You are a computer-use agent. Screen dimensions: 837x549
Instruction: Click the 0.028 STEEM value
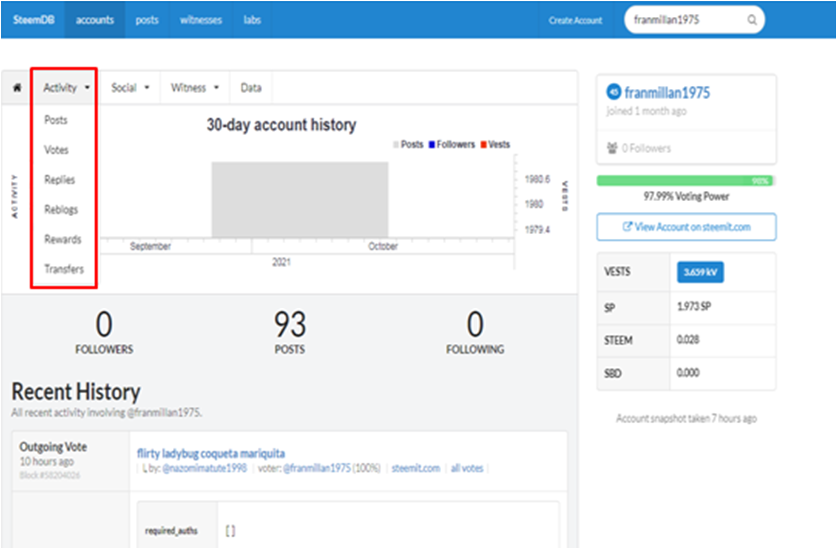tap(688, 340)
